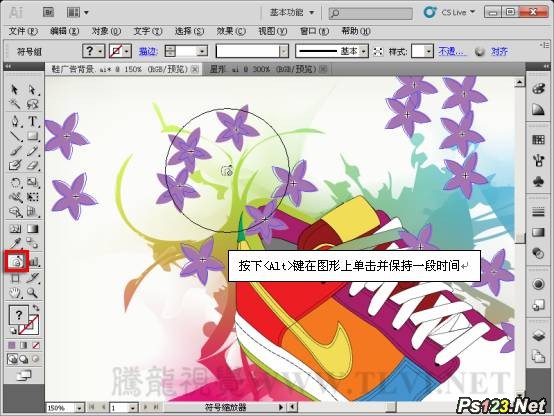Image resolution: width=554 pixels, height=416 pixels.
Task: Open the Symbols panel club icon
Action: (538, 182)
